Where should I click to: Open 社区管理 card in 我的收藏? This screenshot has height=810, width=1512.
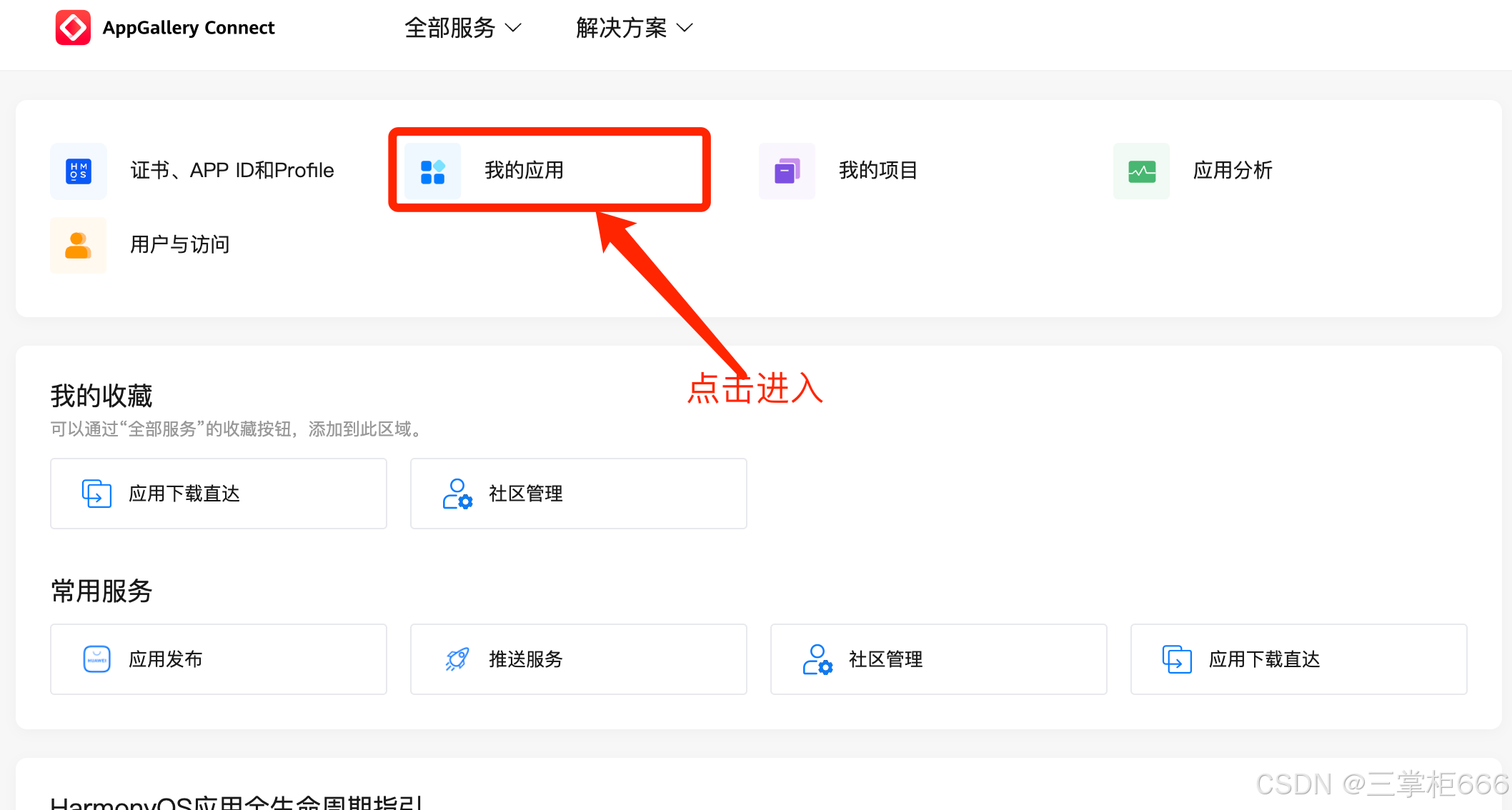579,494
